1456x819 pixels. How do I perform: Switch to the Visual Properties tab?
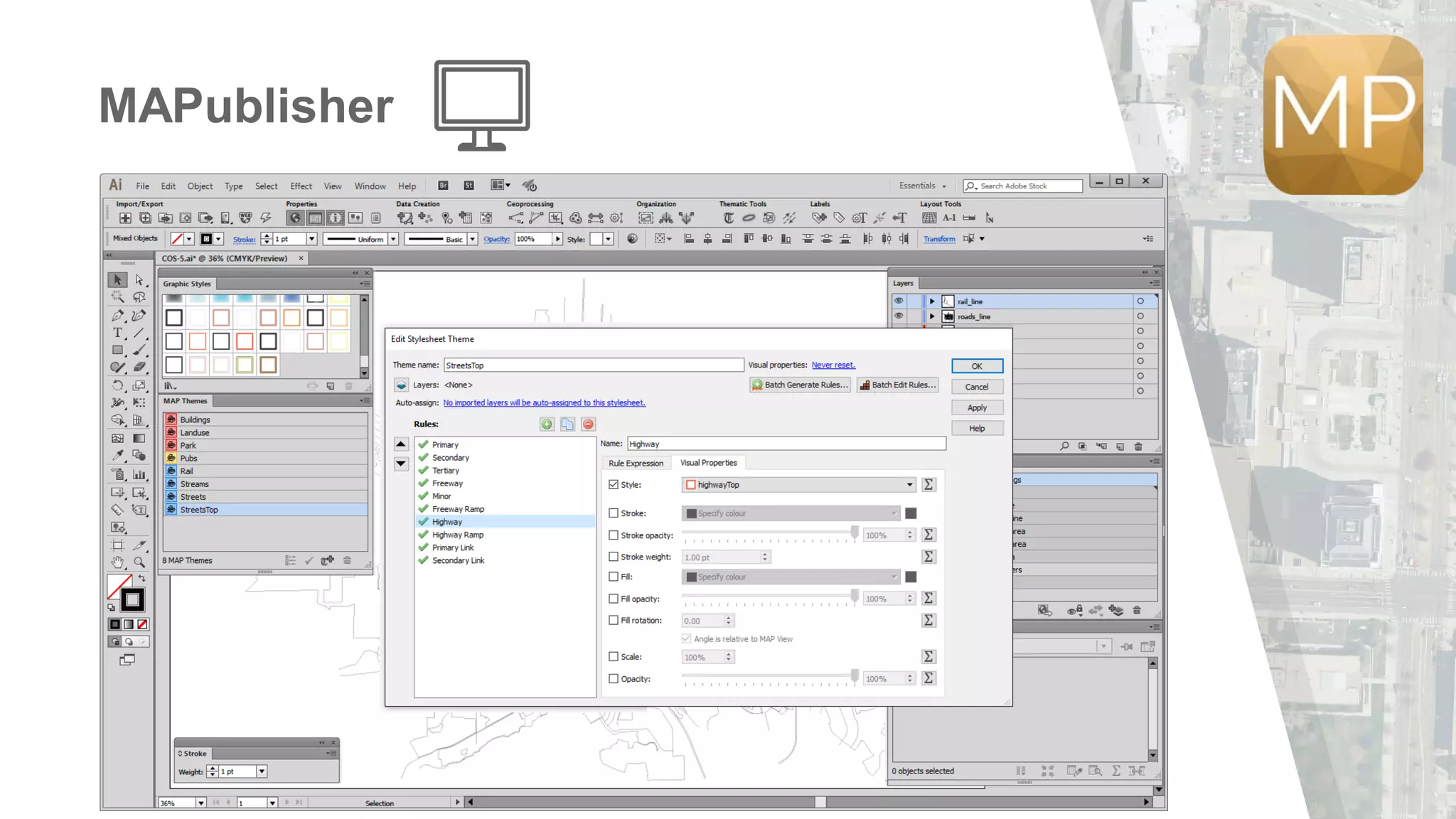pos(709,463)
